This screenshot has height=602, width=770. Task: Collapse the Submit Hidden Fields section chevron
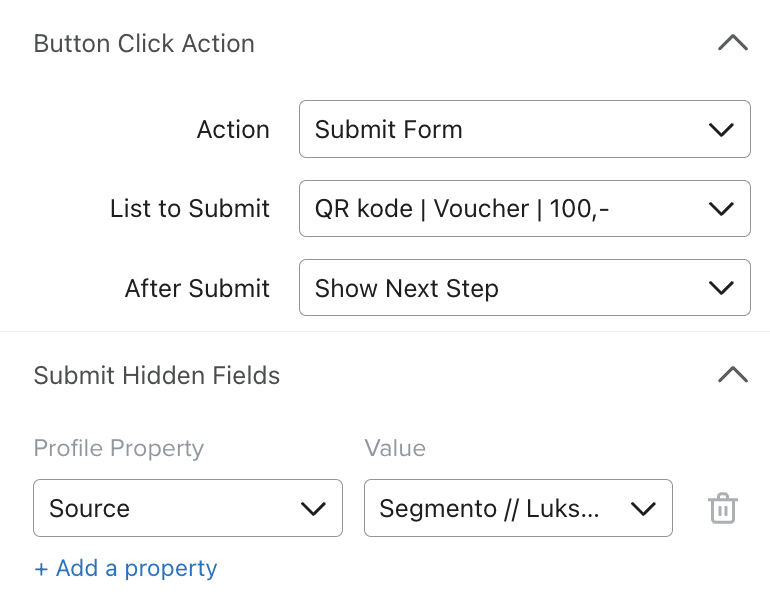733,375
